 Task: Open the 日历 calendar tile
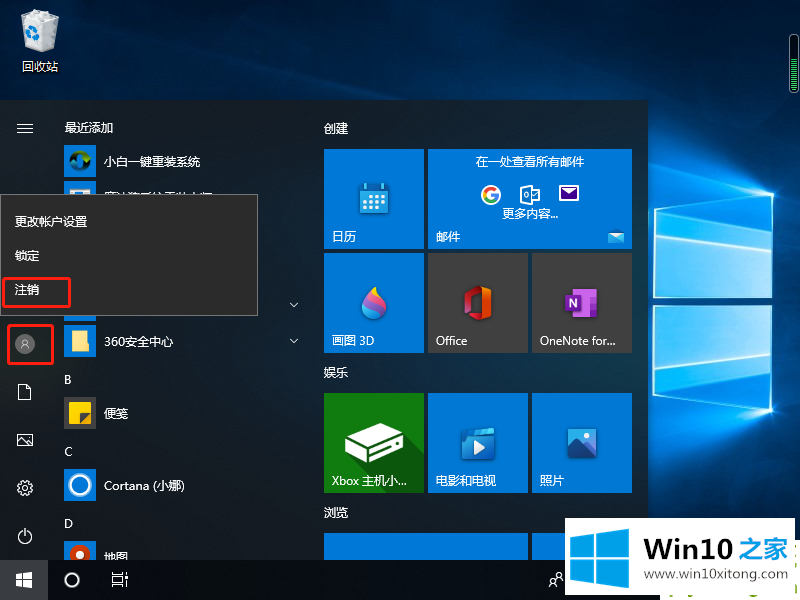click(x=373, y=199)
